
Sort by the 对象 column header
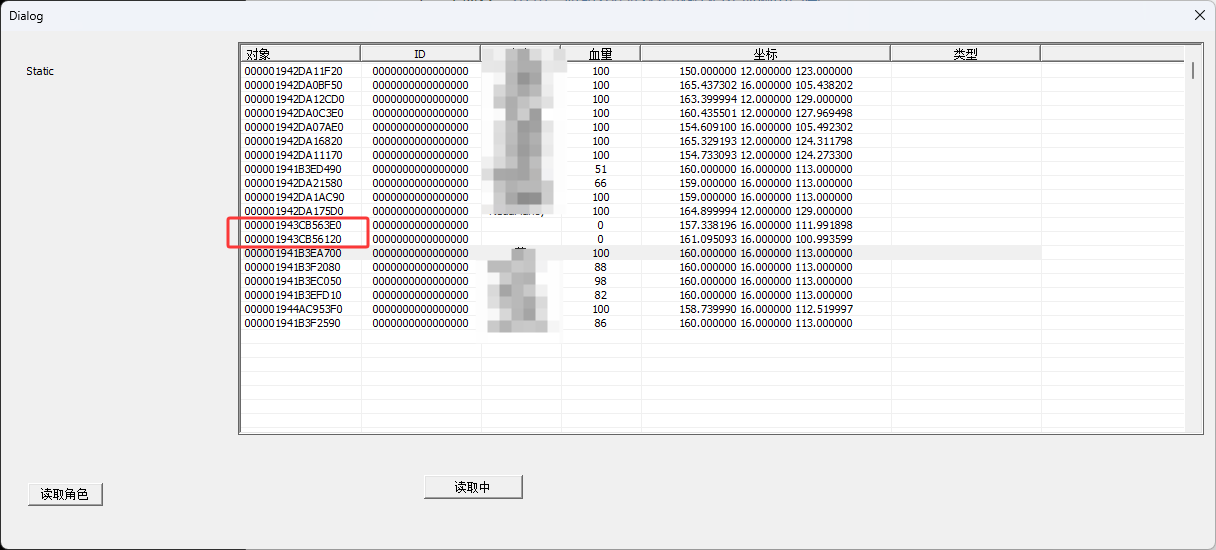301,54
